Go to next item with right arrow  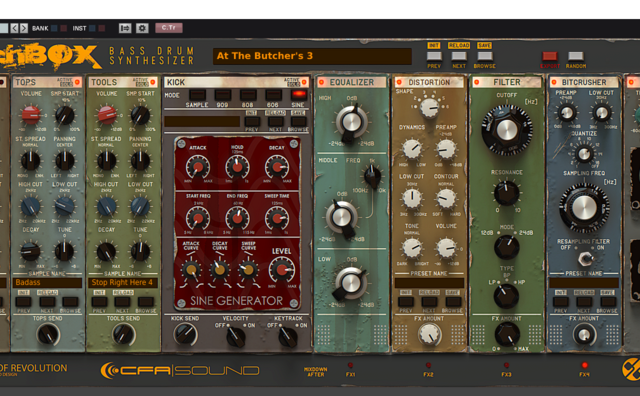(x=24, y=28)
